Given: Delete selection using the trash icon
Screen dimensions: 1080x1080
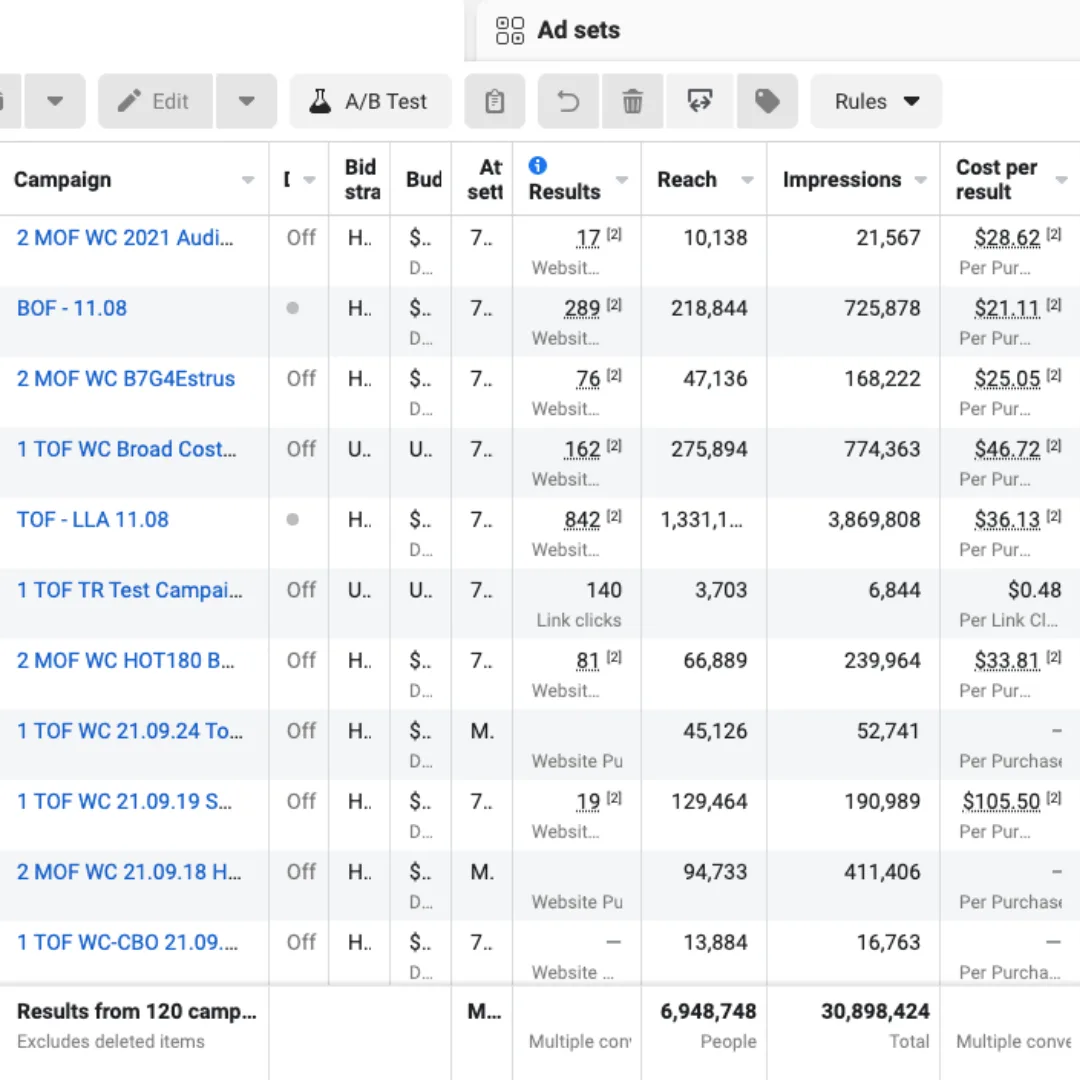Looking at the screenshot, I should (632, 101).
